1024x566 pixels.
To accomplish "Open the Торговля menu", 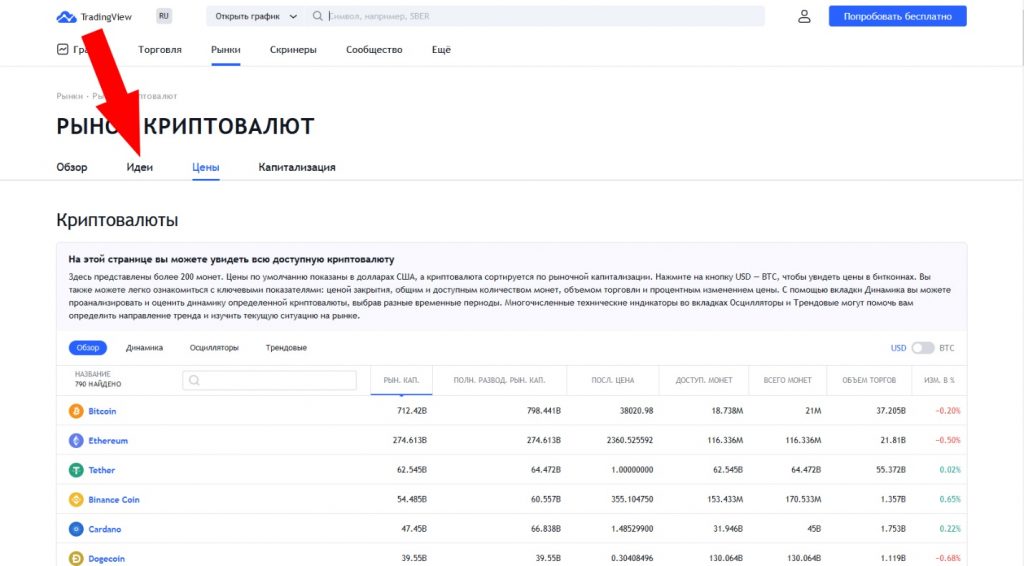I will [160, 50].
